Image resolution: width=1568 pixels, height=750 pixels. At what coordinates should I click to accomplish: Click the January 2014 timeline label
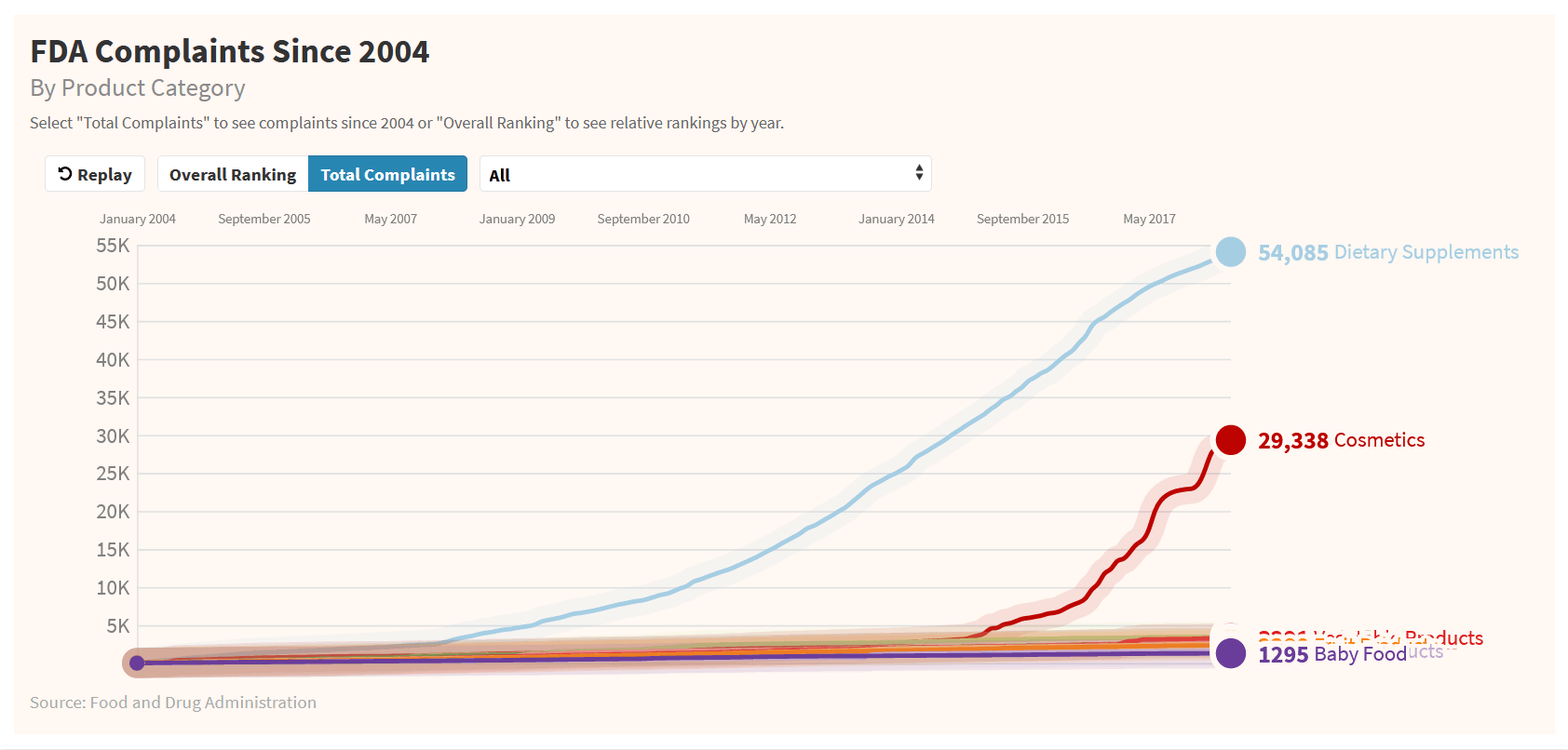(x=896, y=219)
